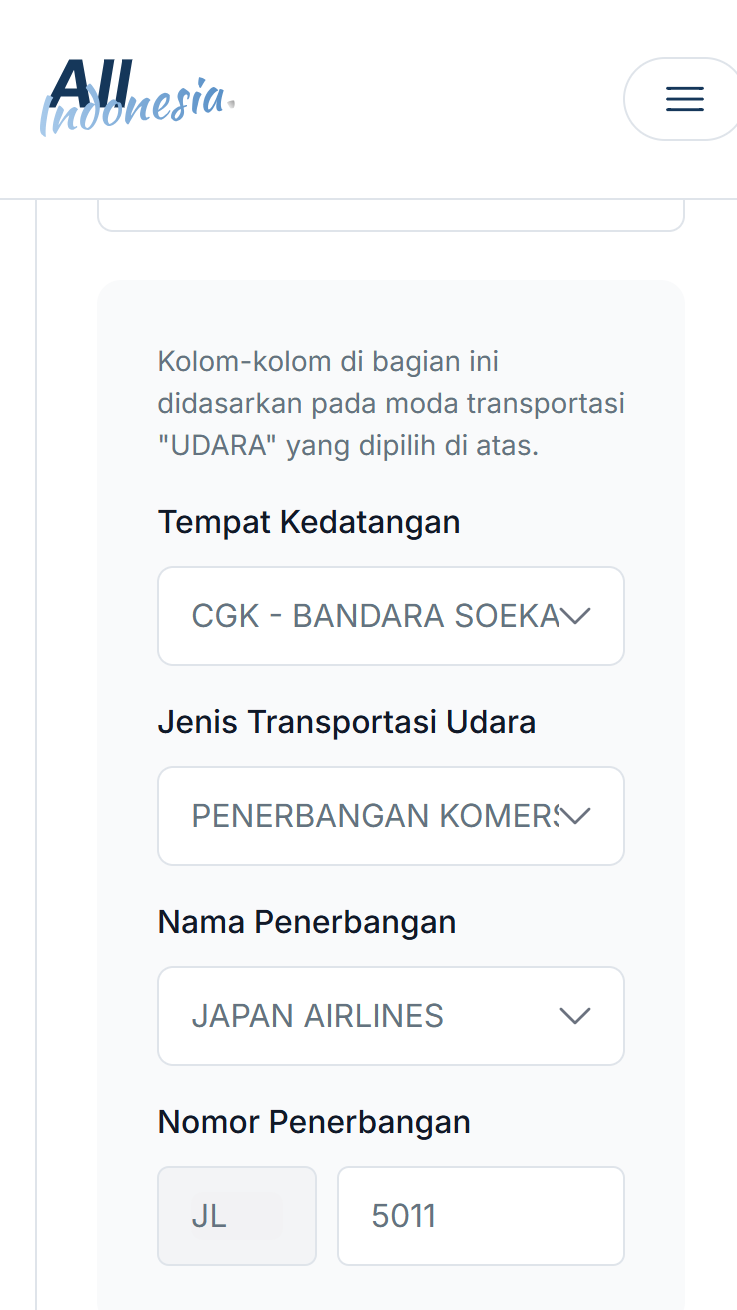Click the chevron arrow beside JAPAN AIRLINES
The image size is (737, 1310).
(x=575, y=1017)
